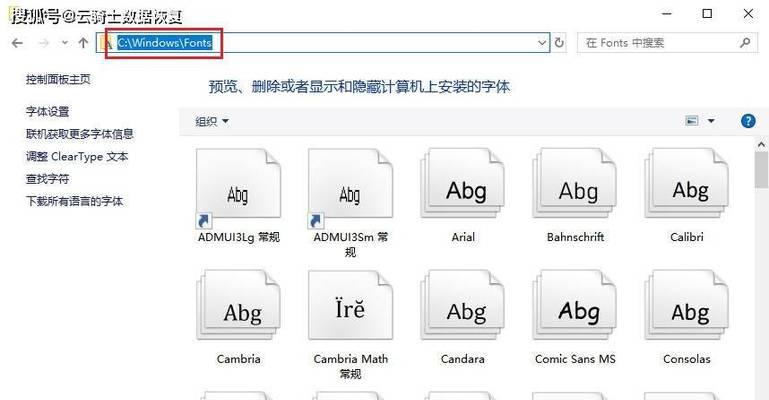Select the Cambria font icon
The image size is (769, 400).
coord(238,305)
